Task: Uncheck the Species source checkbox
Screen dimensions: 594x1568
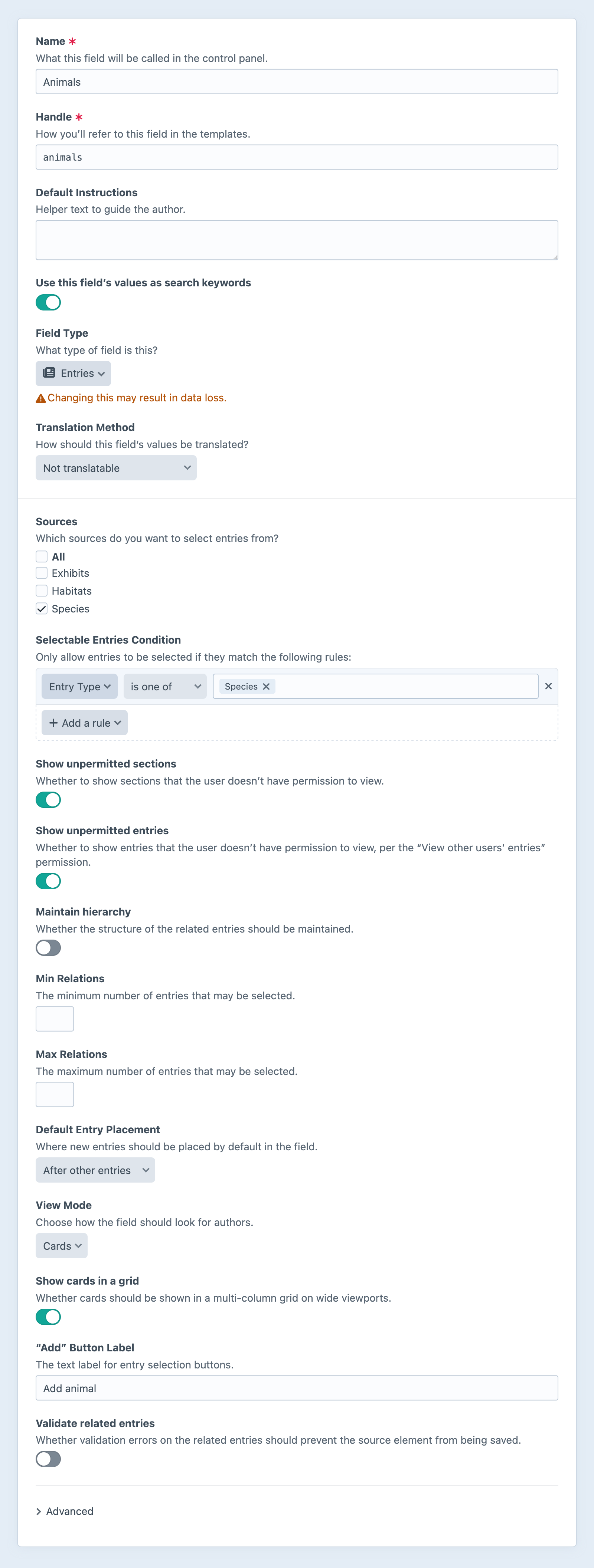Action: [x=42, y=608]
